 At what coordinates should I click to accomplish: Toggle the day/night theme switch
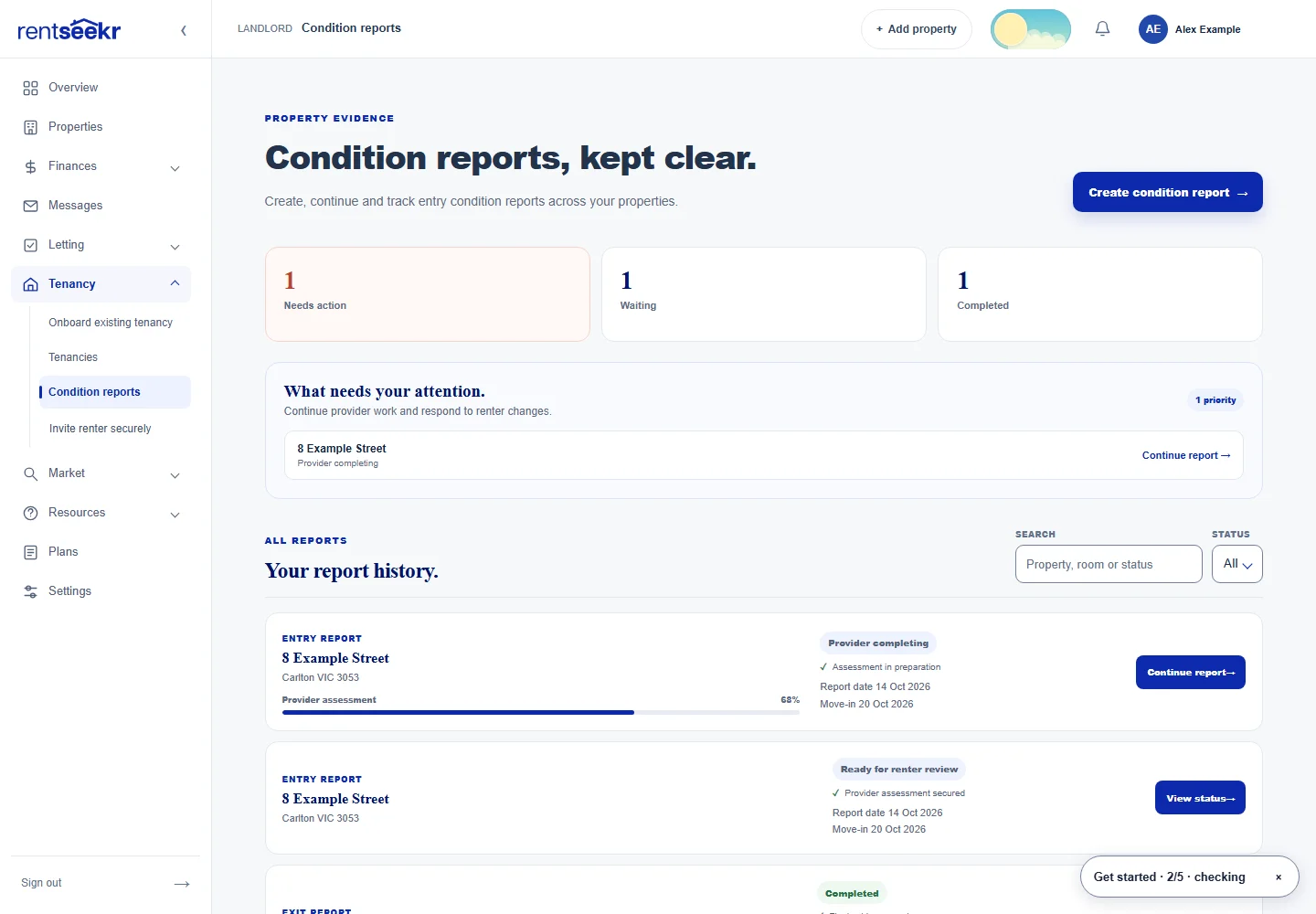1031,29
